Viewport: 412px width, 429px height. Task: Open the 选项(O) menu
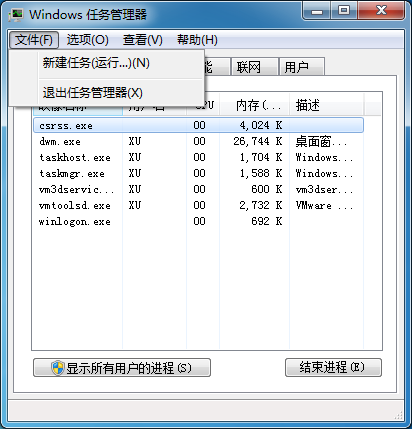87,40
